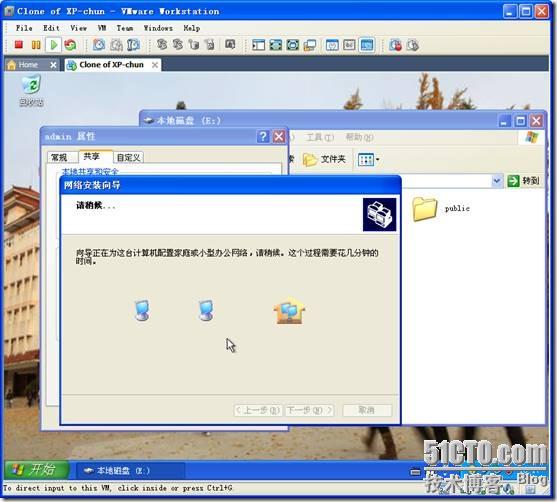The image size is (557, 502).
Task: Open the File menu
Action: point(24,28)
